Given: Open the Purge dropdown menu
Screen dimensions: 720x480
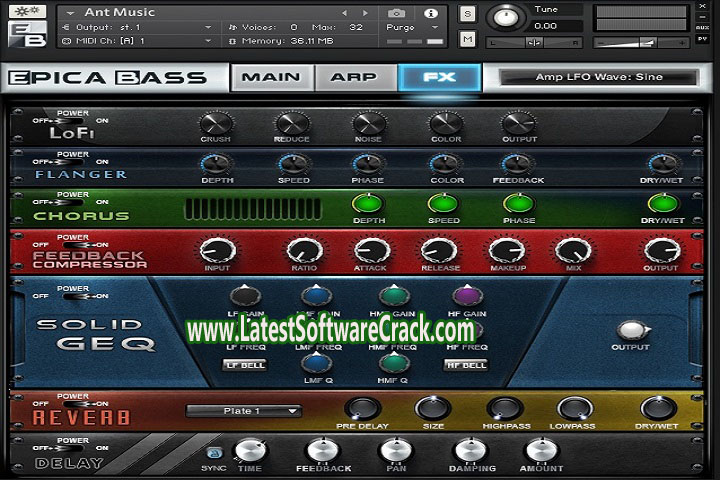Looking at the screenshot, I should 412,27.
